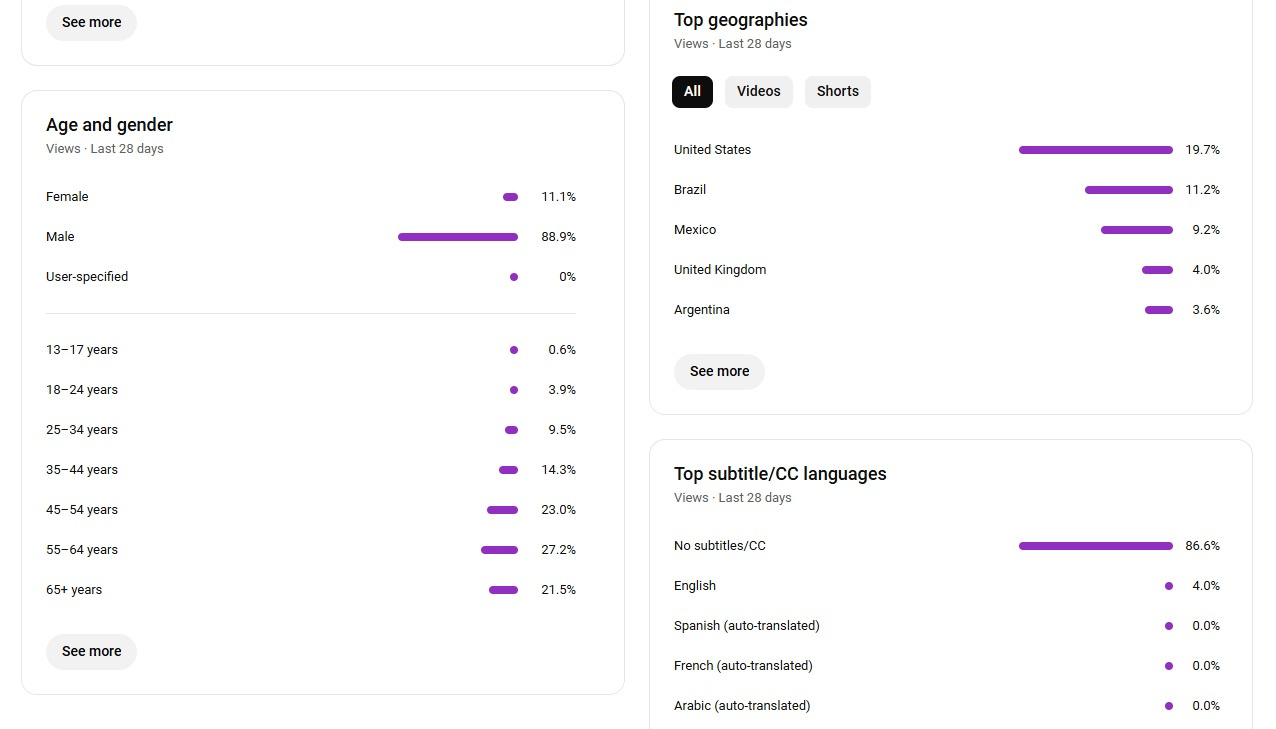Click the Female row label
The height and width of the screenshot is (729, 1276).
[67, 197]
